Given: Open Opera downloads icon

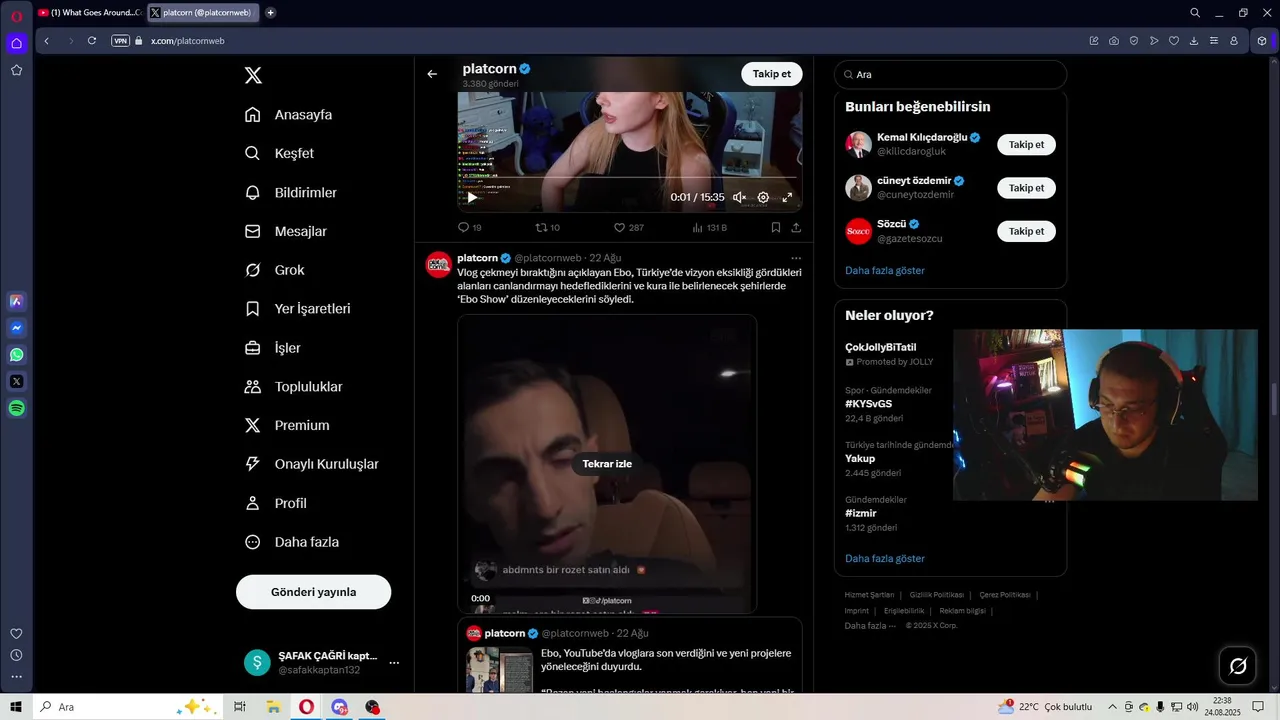Looking at the screenshot, I should 1194,41.
